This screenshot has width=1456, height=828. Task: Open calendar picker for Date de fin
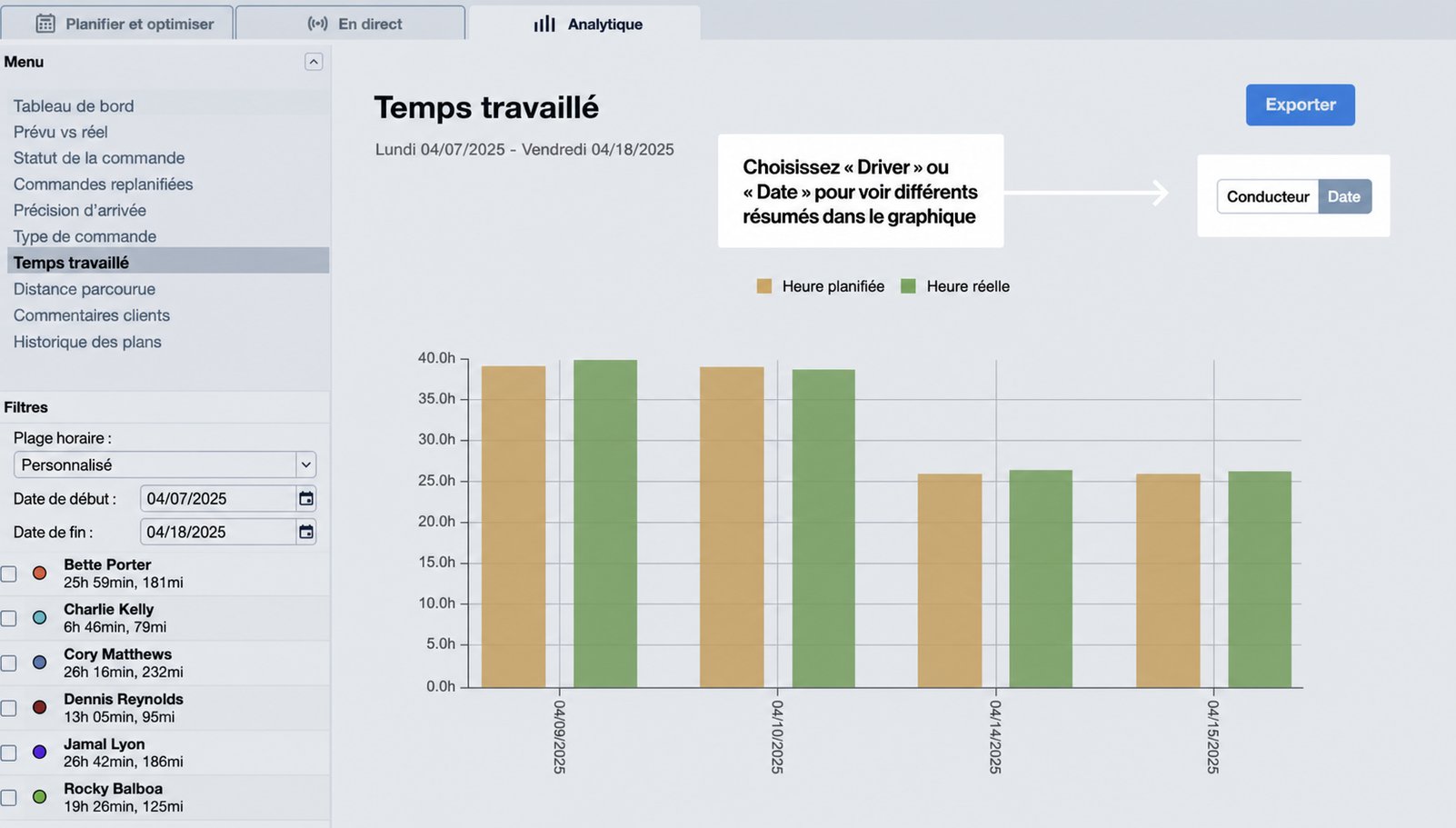pyautogui.click(x=306, y=533)
